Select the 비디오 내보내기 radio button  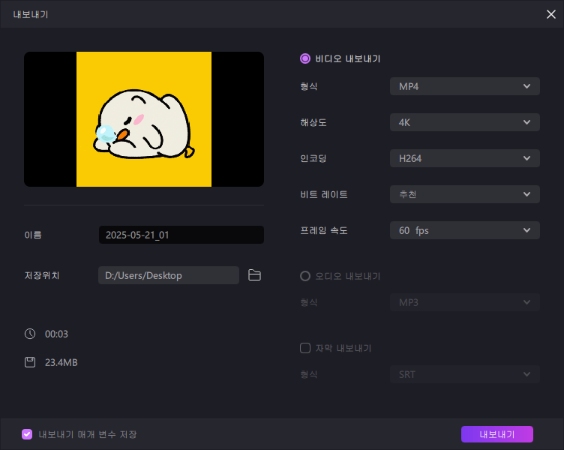tap(305, 59)
